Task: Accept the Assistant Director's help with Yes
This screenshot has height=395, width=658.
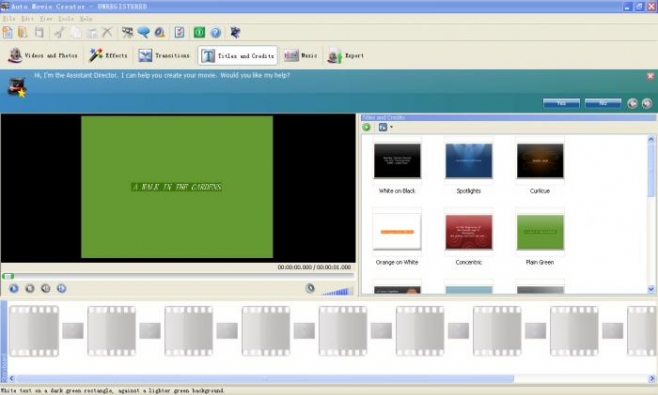Action: coord(561,103)
